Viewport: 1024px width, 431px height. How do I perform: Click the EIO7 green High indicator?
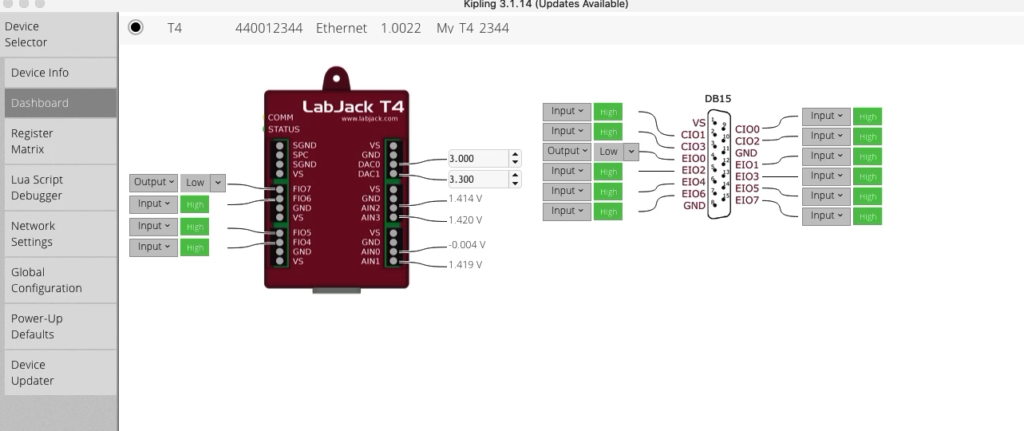(x=867, y=217)
